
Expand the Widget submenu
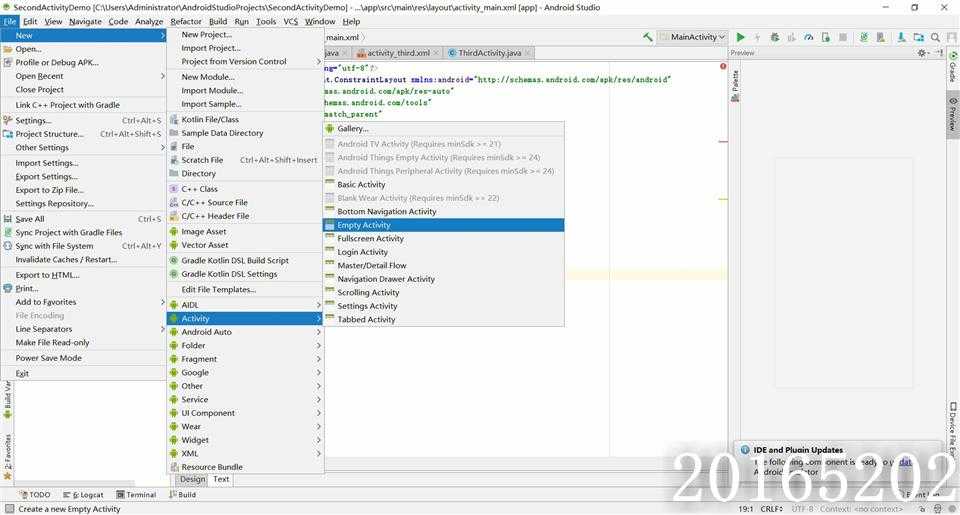click(245, 440)
